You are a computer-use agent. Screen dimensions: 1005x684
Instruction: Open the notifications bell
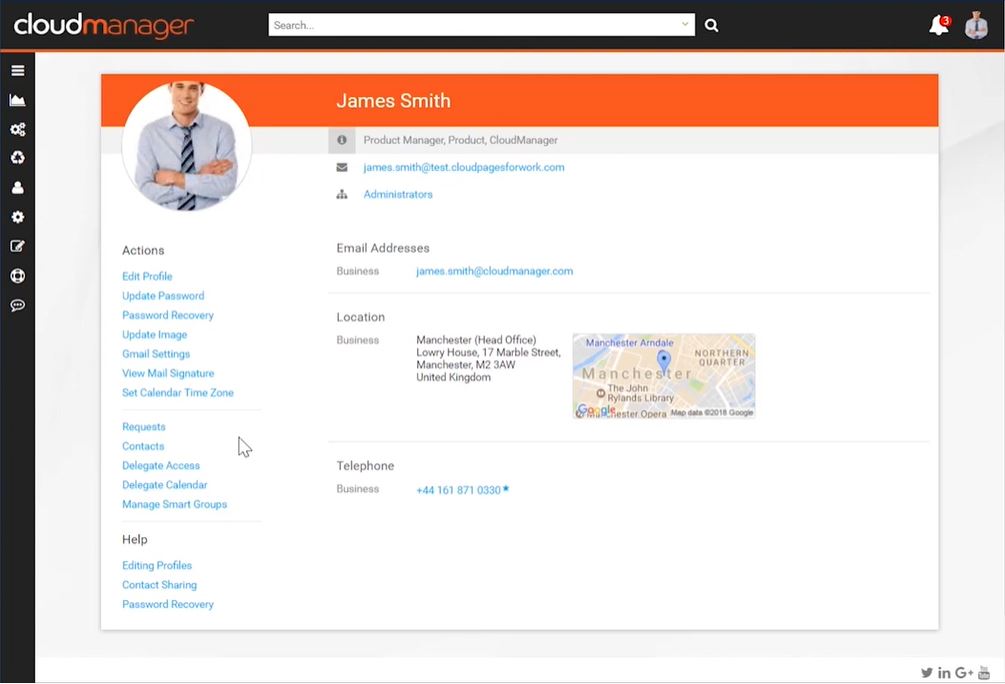coord(939,26)
